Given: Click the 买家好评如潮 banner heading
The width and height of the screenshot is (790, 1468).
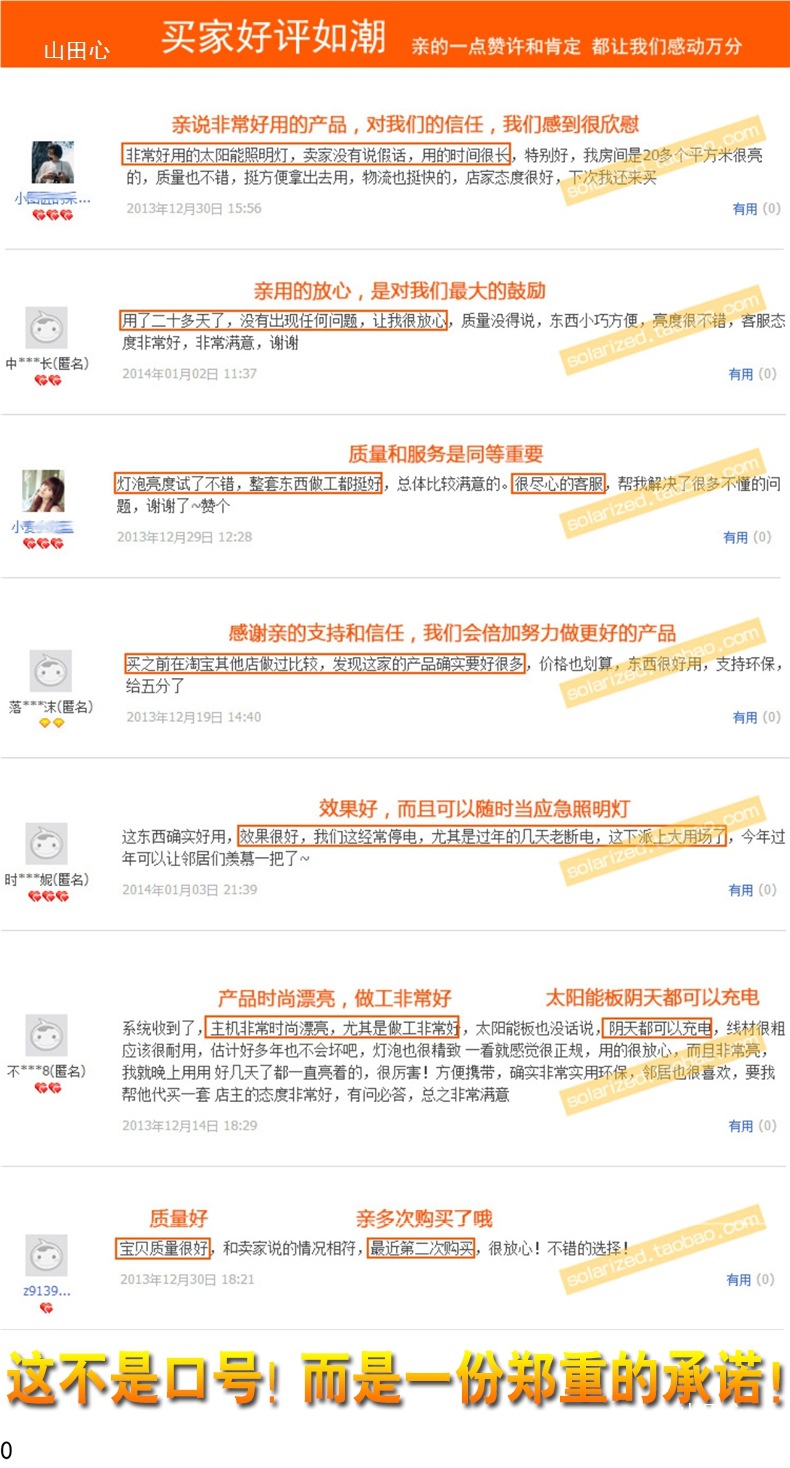Looking at the screenshot, I should pyautogui.click(x=273, y=38).
